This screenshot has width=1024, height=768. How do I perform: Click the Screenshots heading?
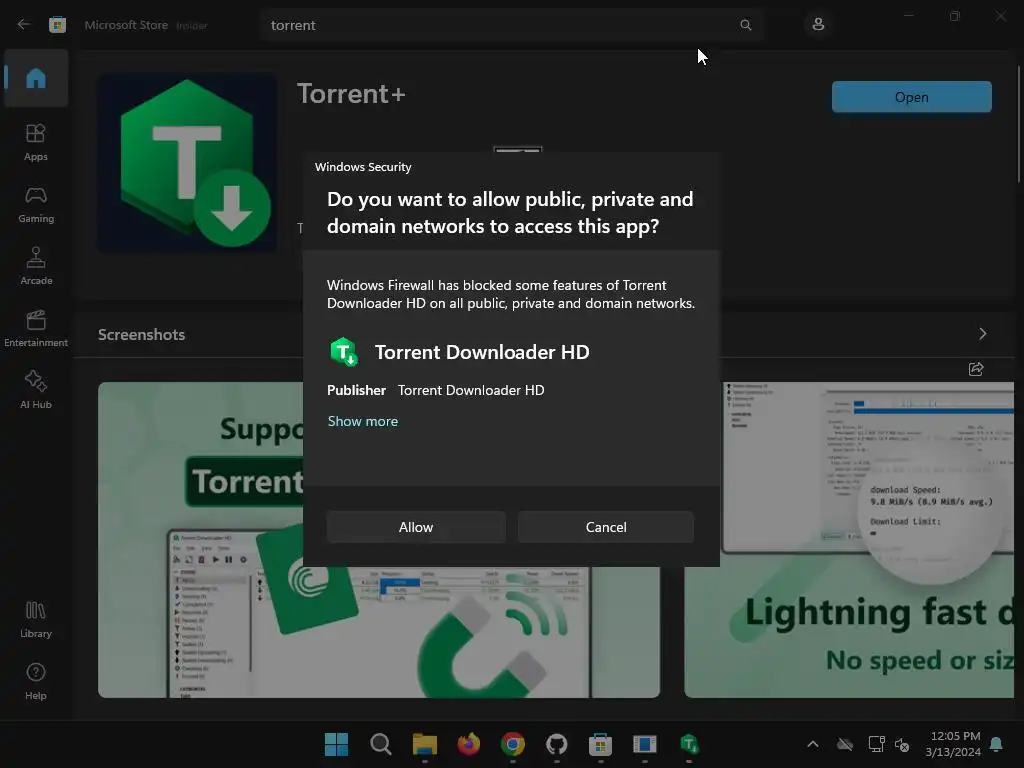click(142, 334)
